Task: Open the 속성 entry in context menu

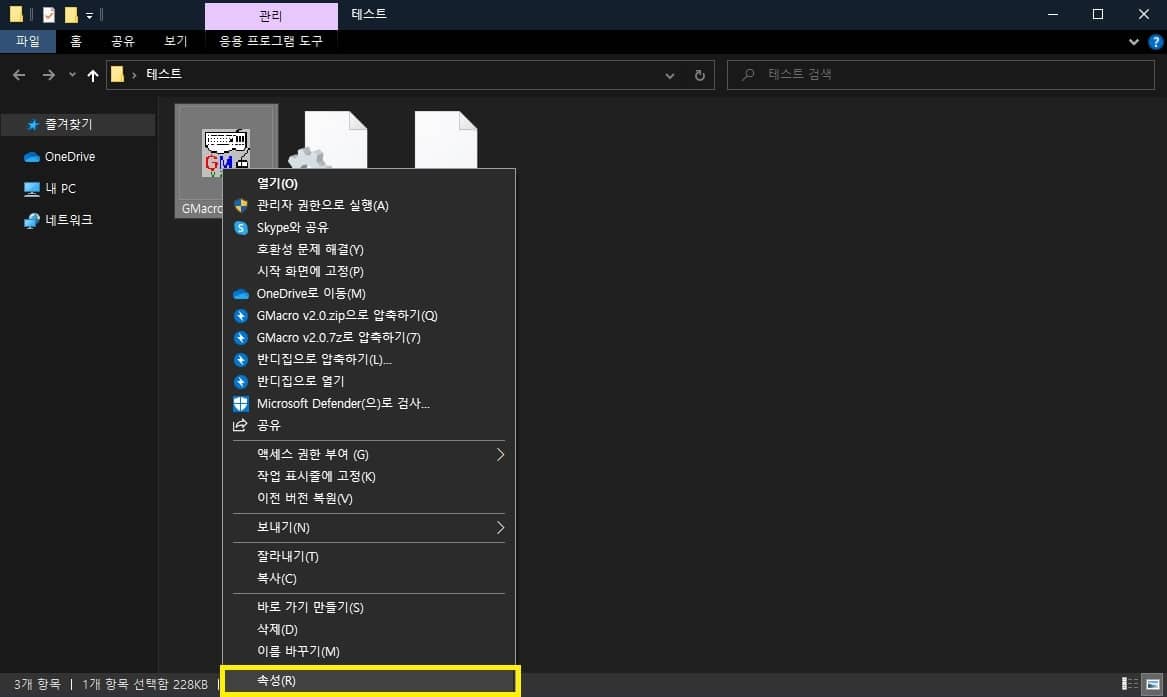Action: pyautogui.click(x=370, y=680)
